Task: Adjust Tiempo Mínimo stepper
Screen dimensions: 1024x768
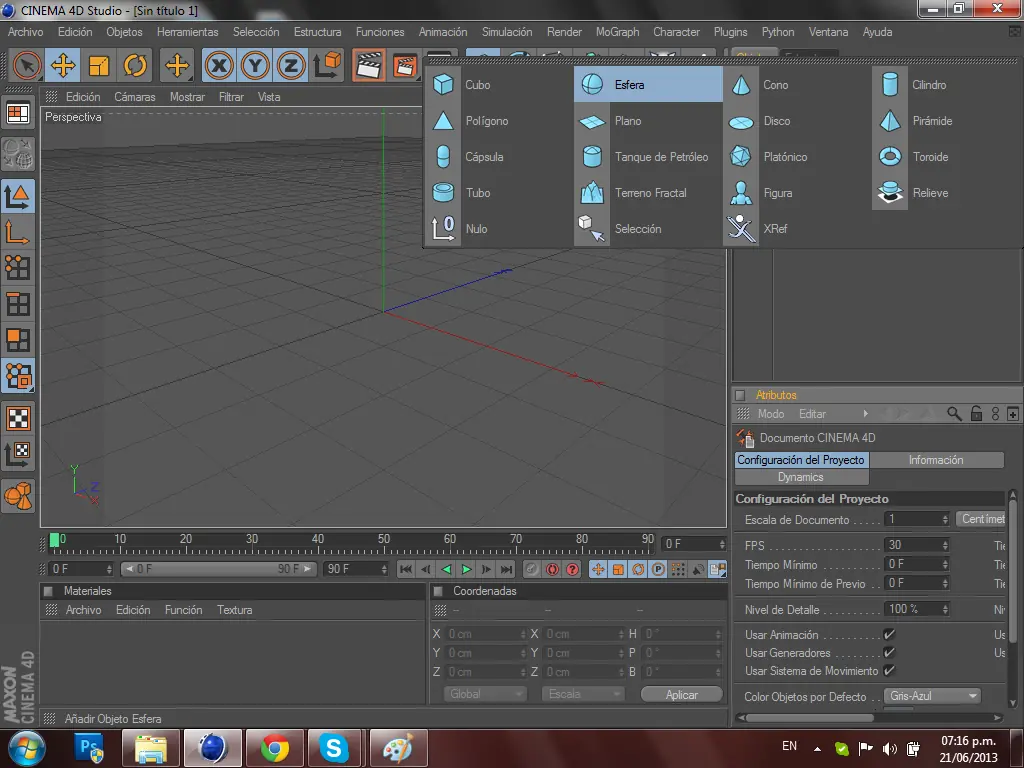Action: pos(945,564)
